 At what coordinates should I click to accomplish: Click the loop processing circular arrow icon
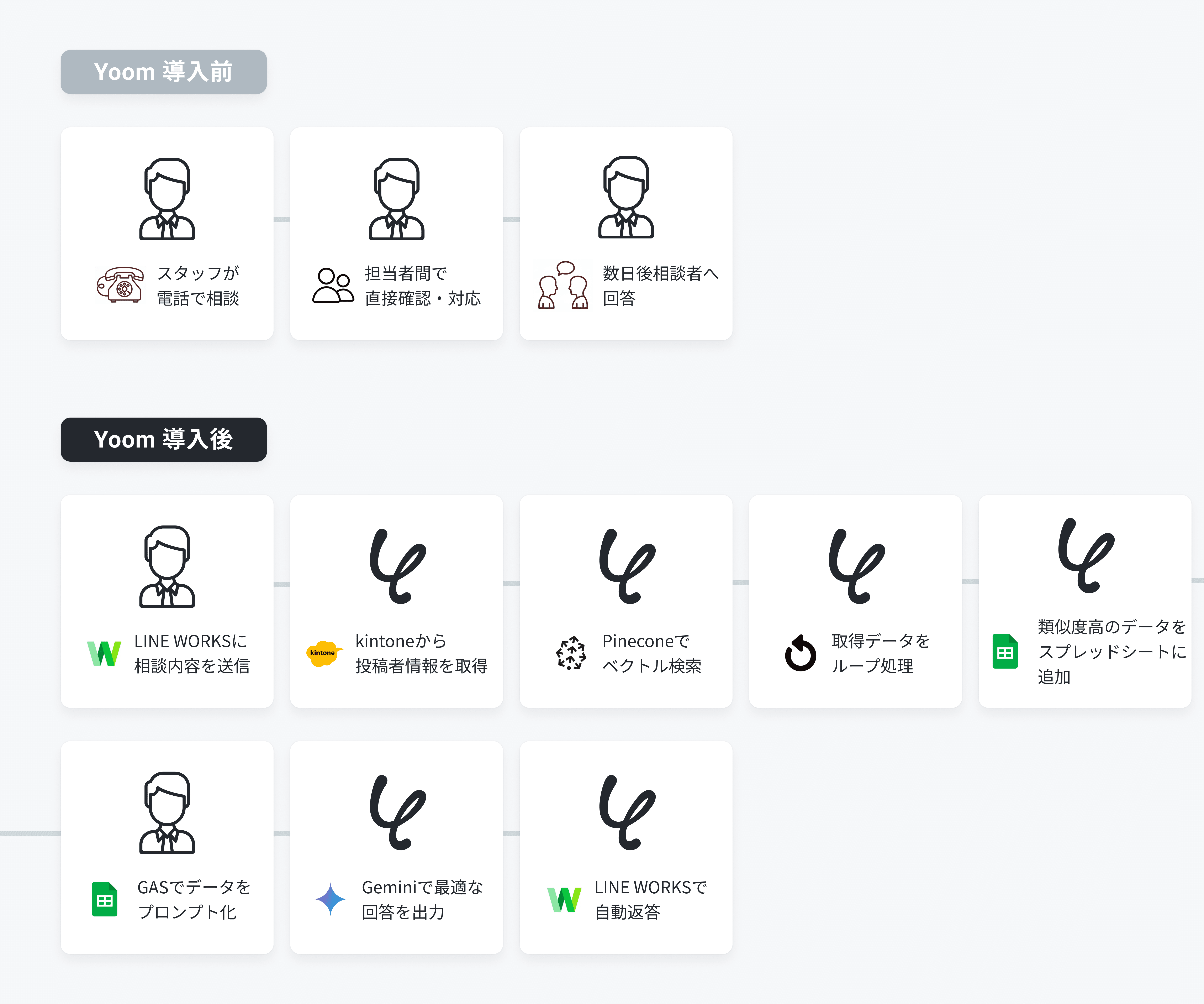[800, 653]
